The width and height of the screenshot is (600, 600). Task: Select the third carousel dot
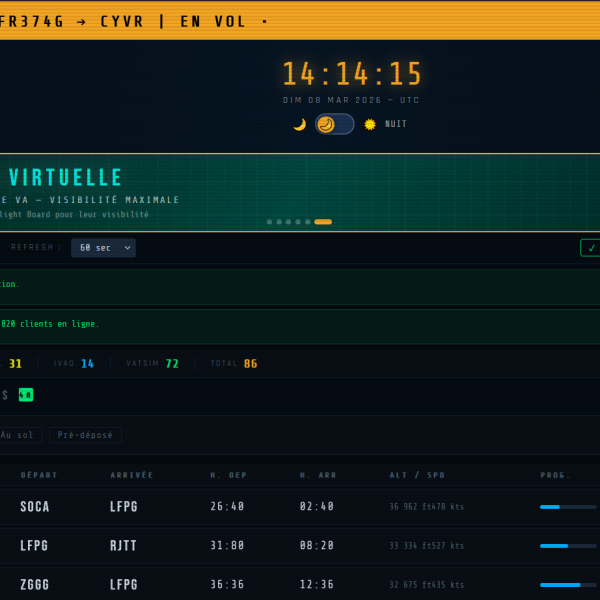coord(289,222)
